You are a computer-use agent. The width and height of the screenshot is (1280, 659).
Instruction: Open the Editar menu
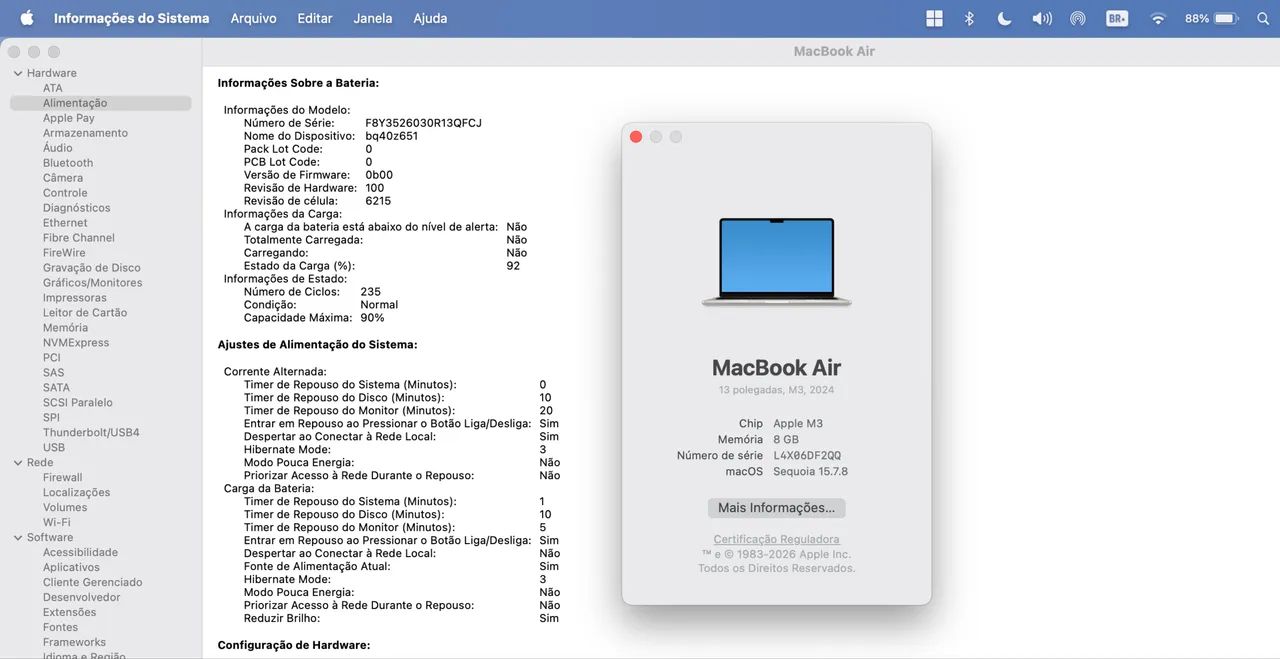(x=315, y=18)
